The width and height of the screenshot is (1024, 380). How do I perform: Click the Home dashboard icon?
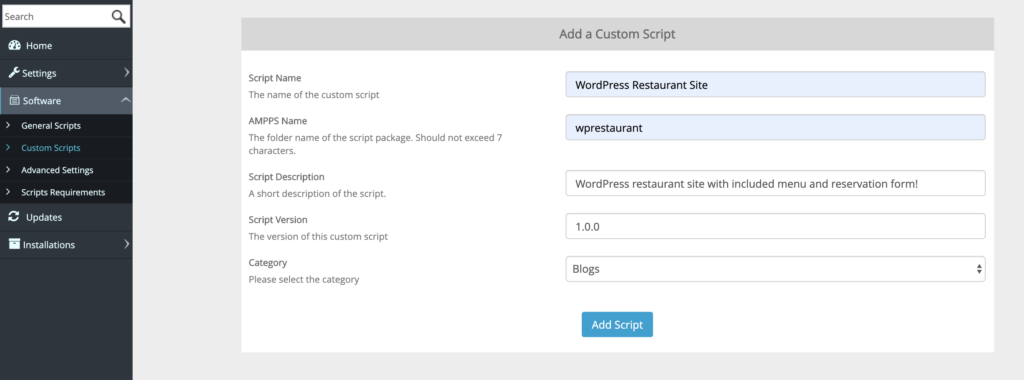coord(14,45)
